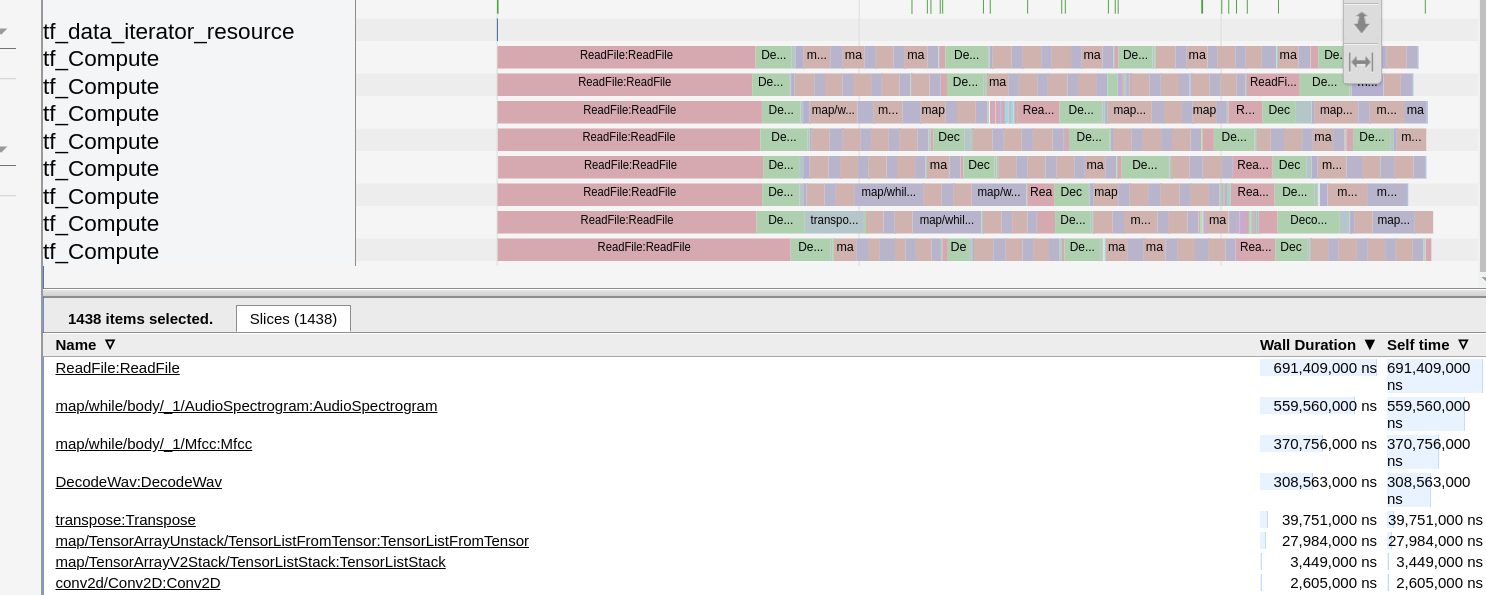Click the Mfcc:Mfcc slice name link

click(153, 444)
